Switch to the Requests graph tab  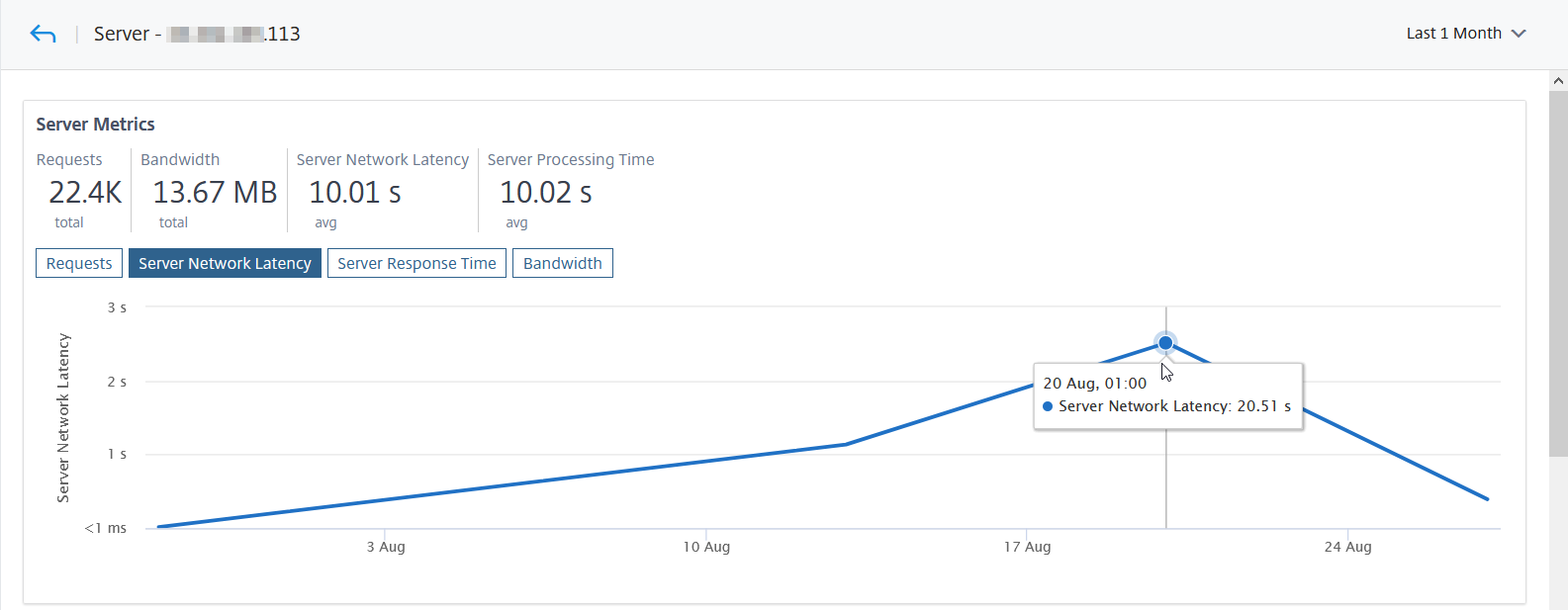pos(79,263)
